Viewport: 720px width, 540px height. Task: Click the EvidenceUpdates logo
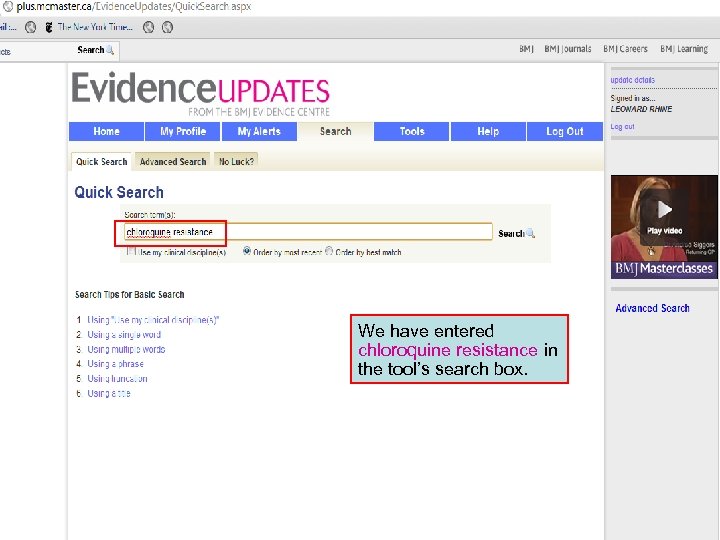point(201,94)
